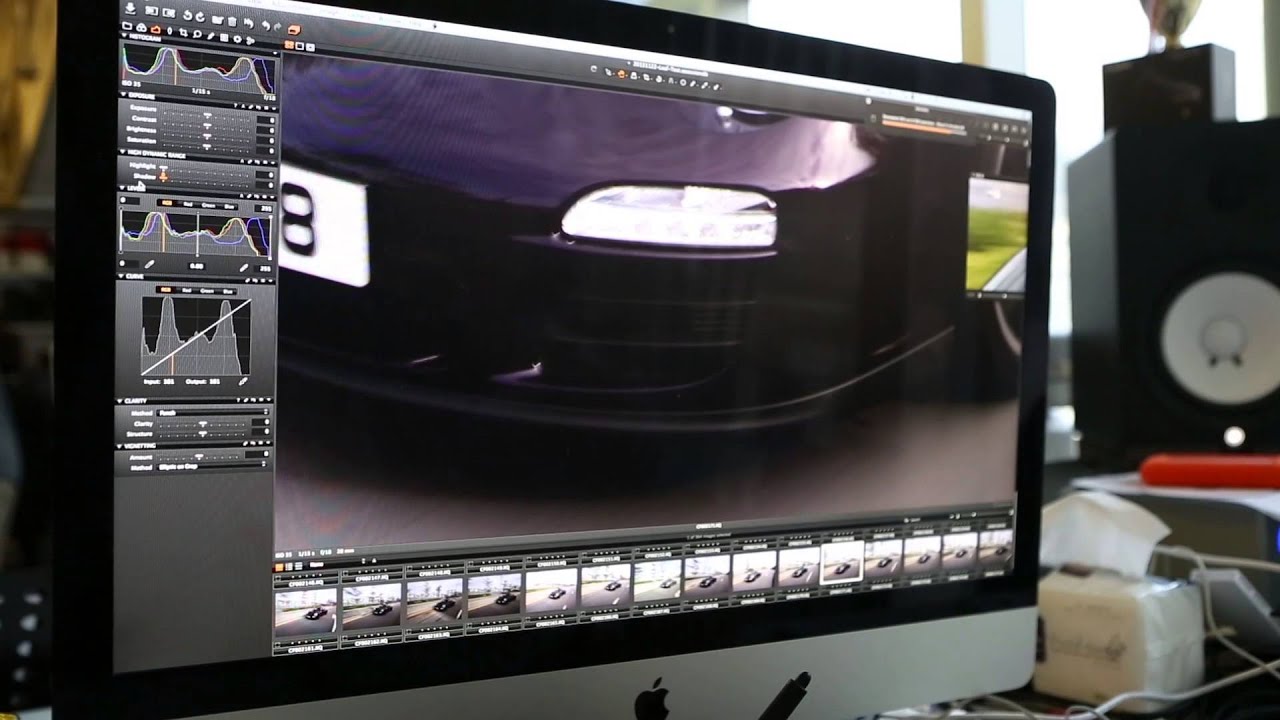
Task: Click the single Undo arrow icon
Action: 266,26
